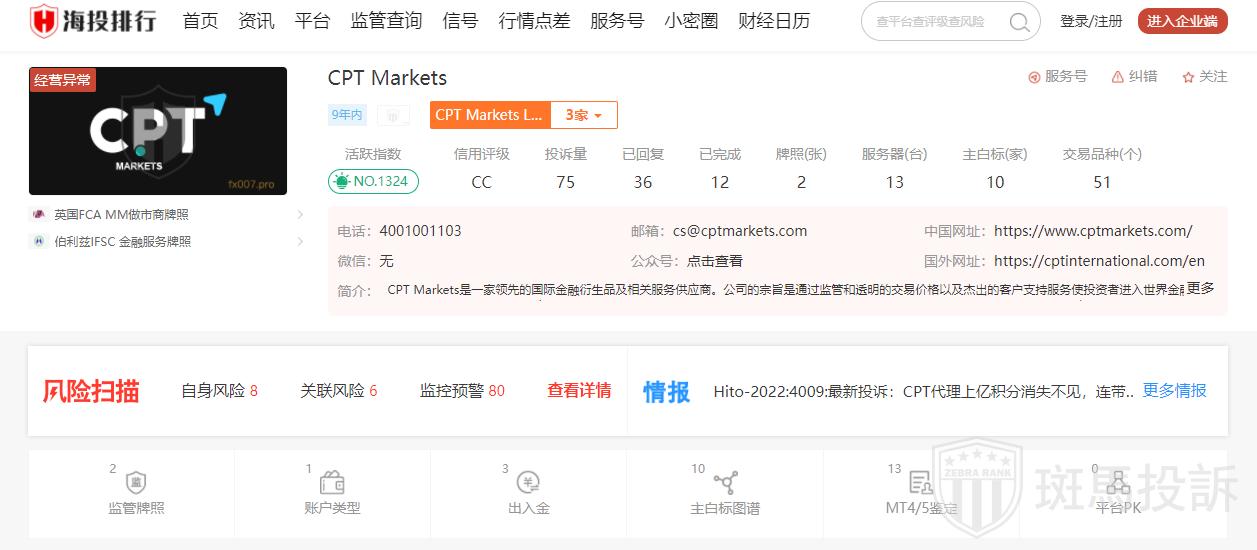Screen dimensions: 1257x550
Task: Click the search magnifier icon
Action: click(1019, 22)
